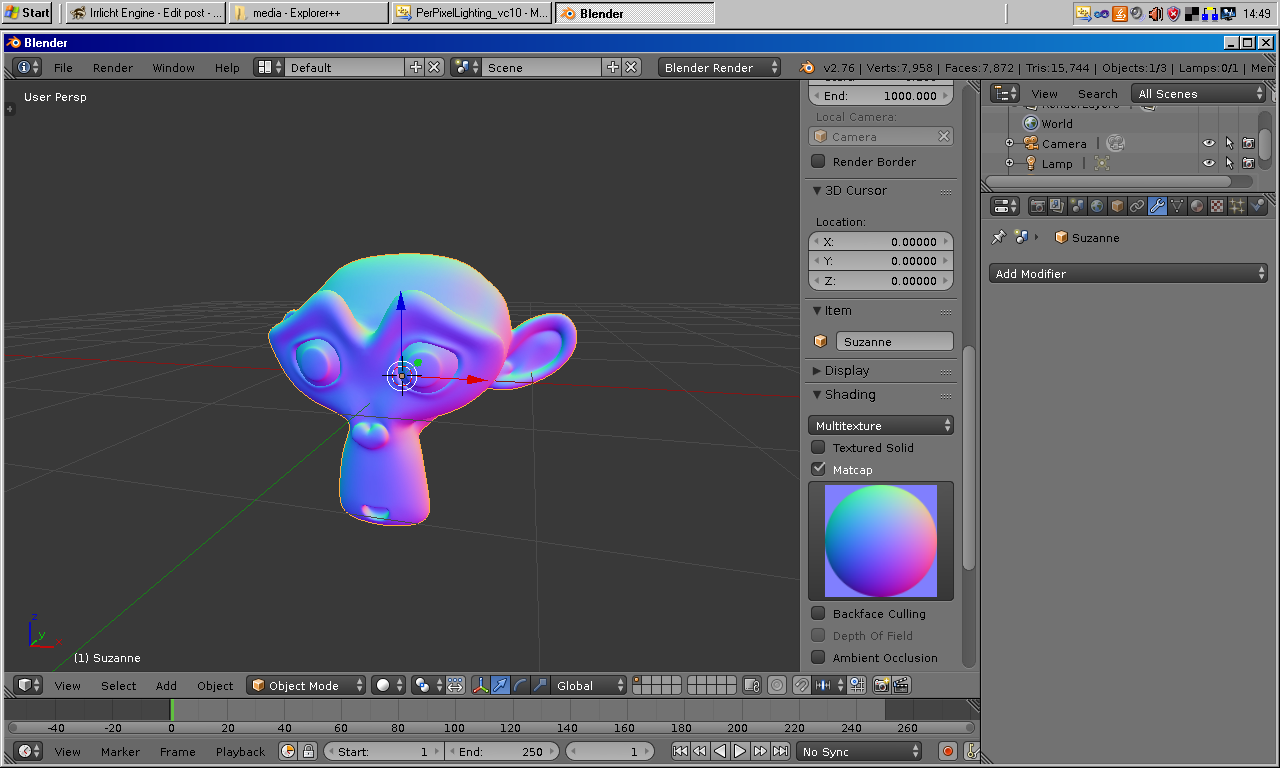The height and width of the screenshot is (768, 1280).
Task: Enable Ambient Occlusion checkbox
Action: pos(818,657)
